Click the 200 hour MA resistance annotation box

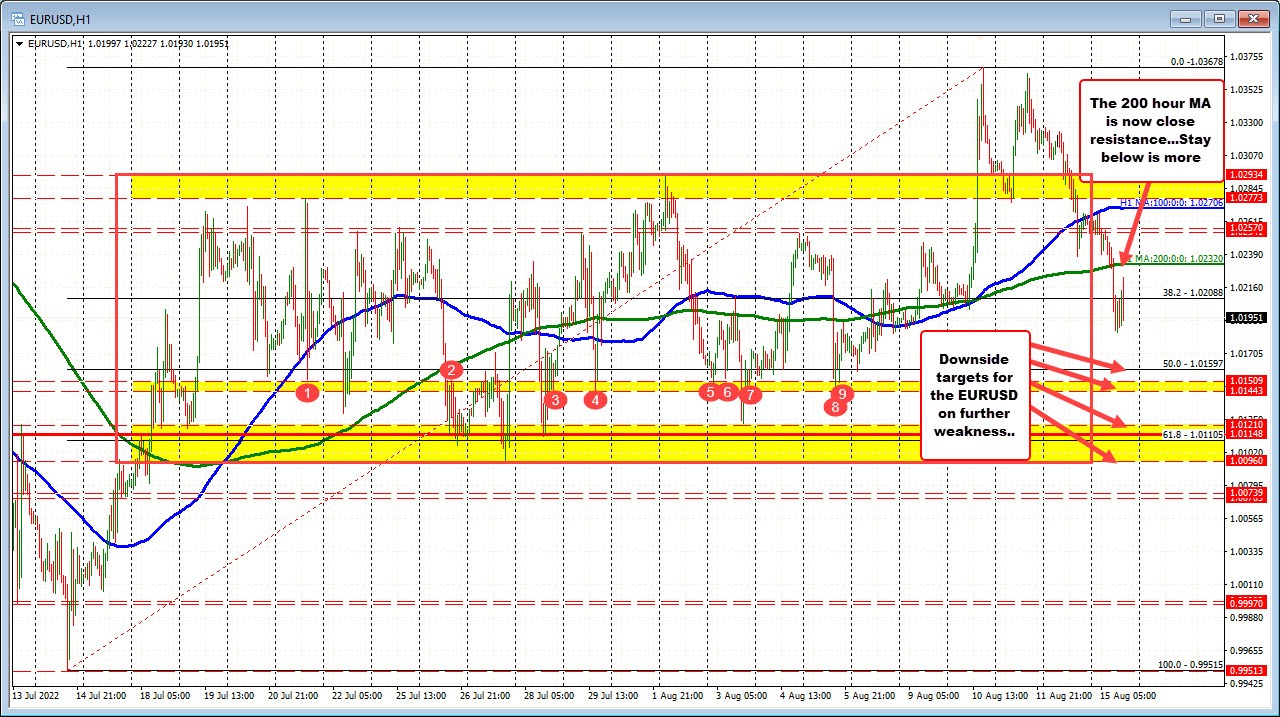click(x=1151, y=130)
